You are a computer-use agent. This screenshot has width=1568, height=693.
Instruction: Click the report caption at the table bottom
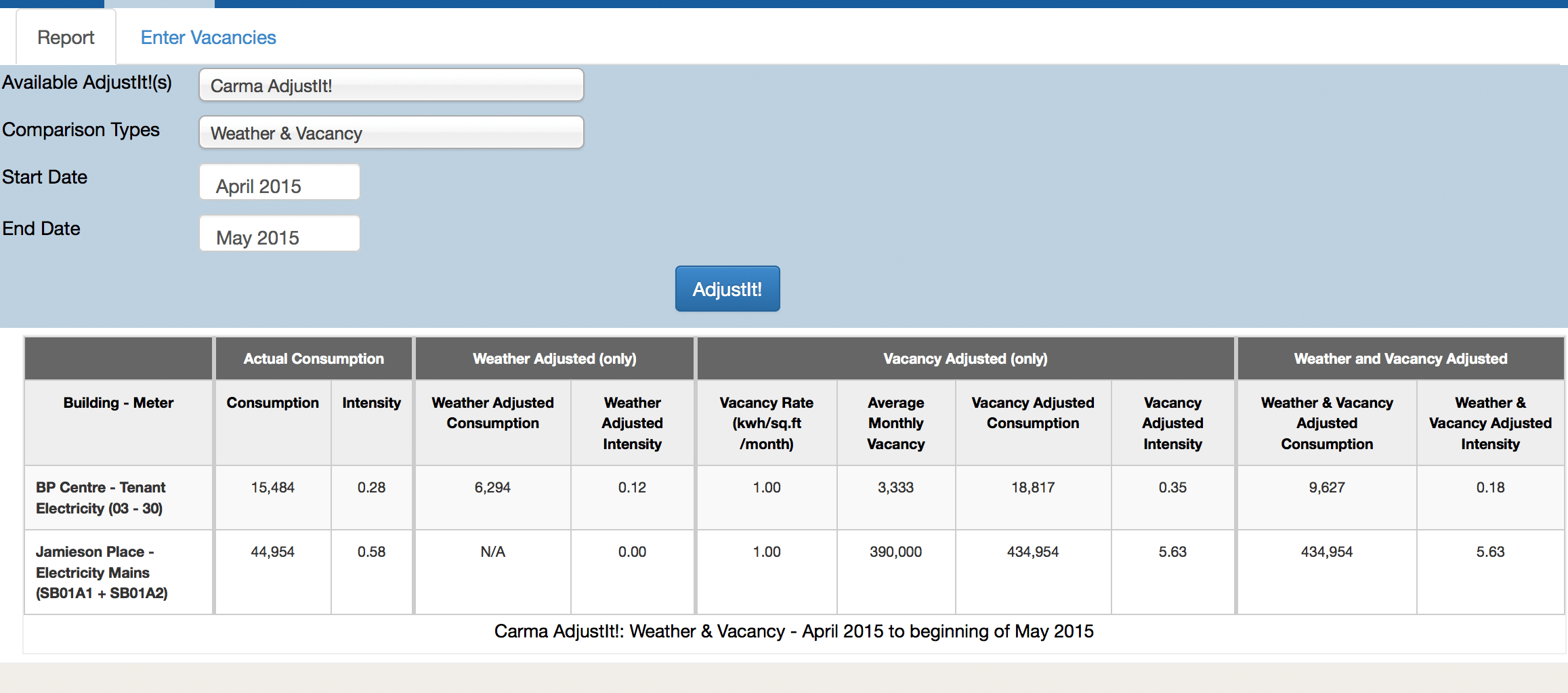pyautogui.click(x=794, y=631)
